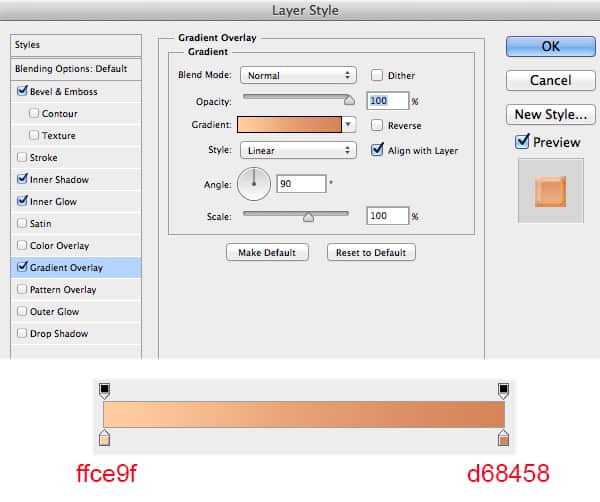Click the right black opacity stop

coord(504,390)
